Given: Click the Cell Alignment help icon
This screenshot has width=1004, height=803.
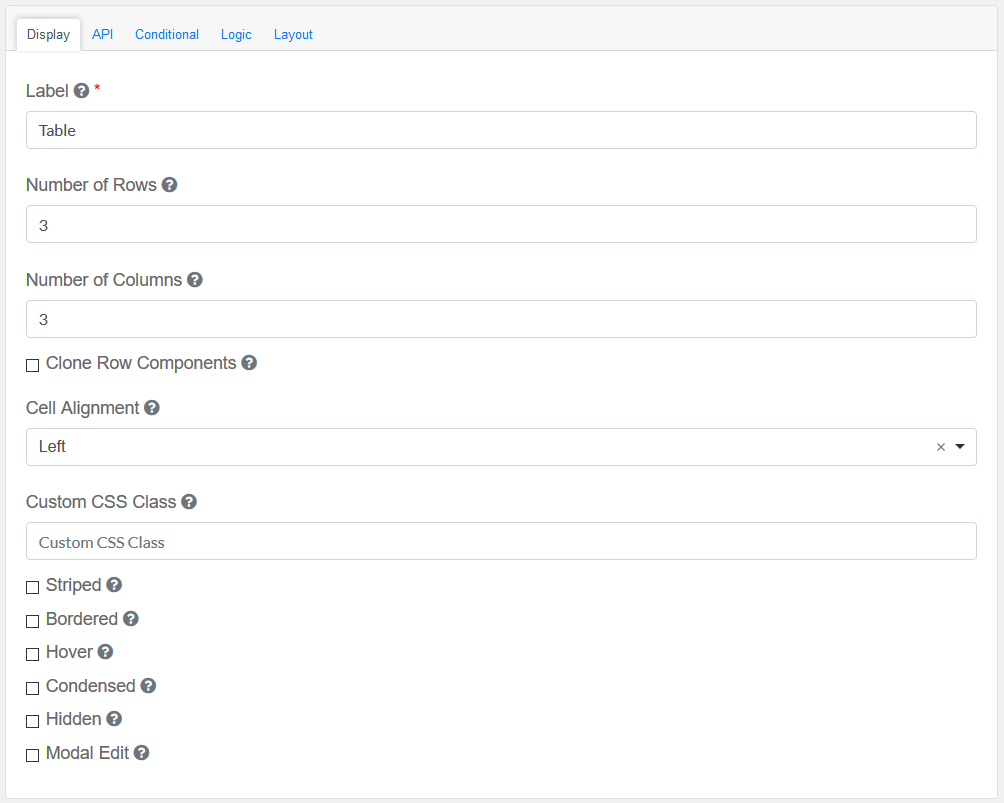Looking at the screenshot, I should click(152, 408).
